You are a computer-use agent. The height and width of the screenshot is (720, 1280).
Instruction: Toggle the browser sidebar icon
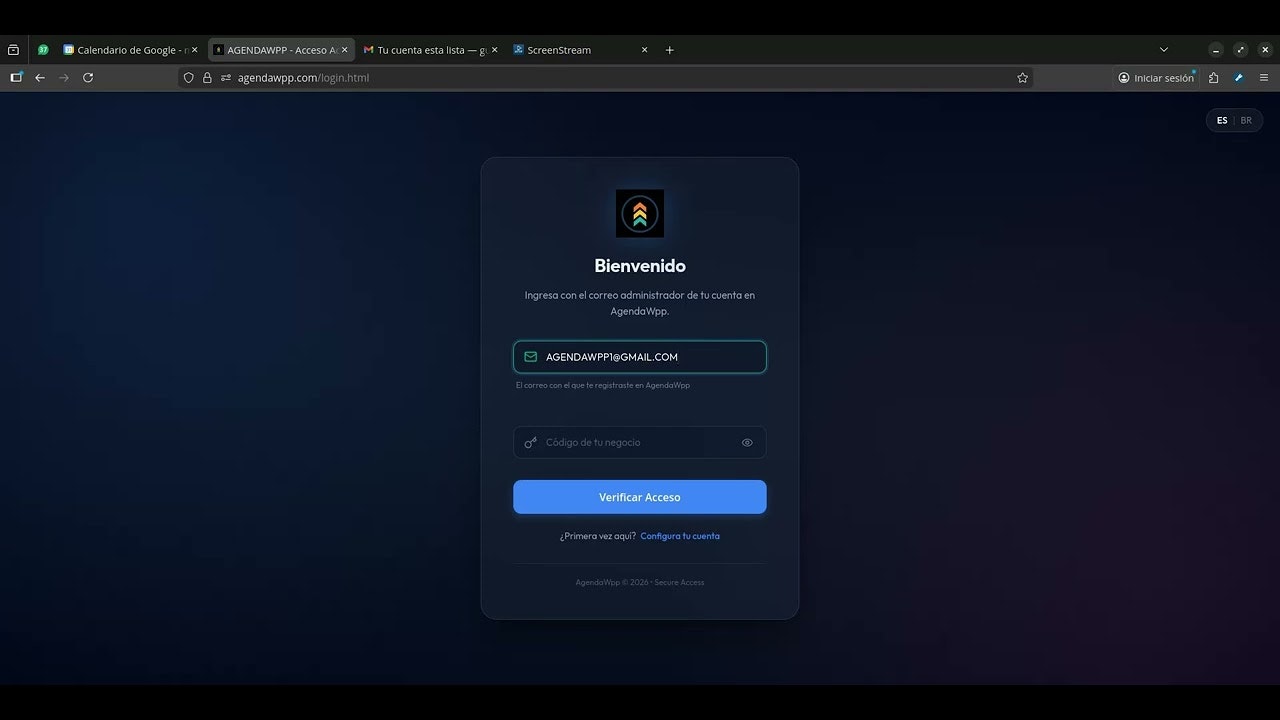point(16,77)
